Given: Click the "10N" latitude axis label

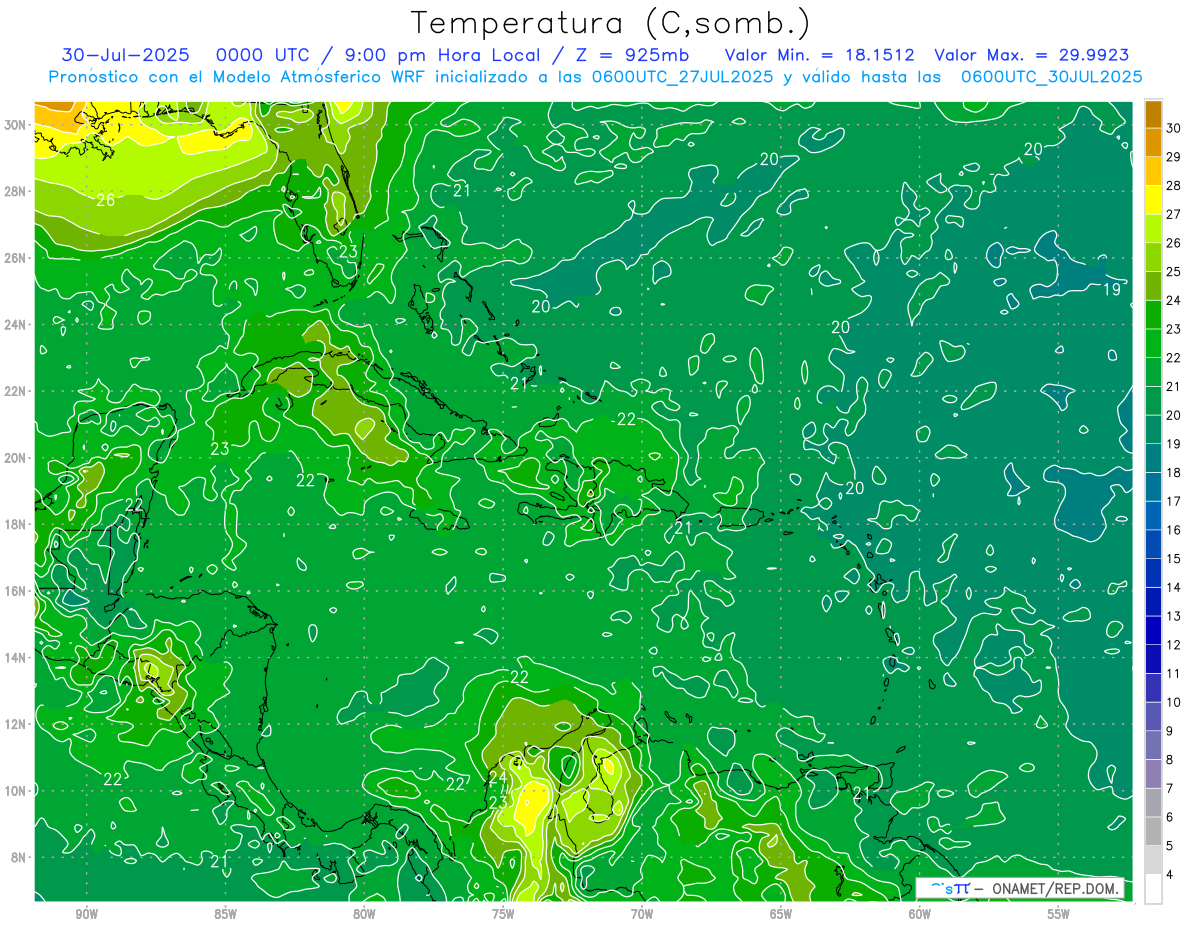Looking at the screenshot, I should point(16,790).
